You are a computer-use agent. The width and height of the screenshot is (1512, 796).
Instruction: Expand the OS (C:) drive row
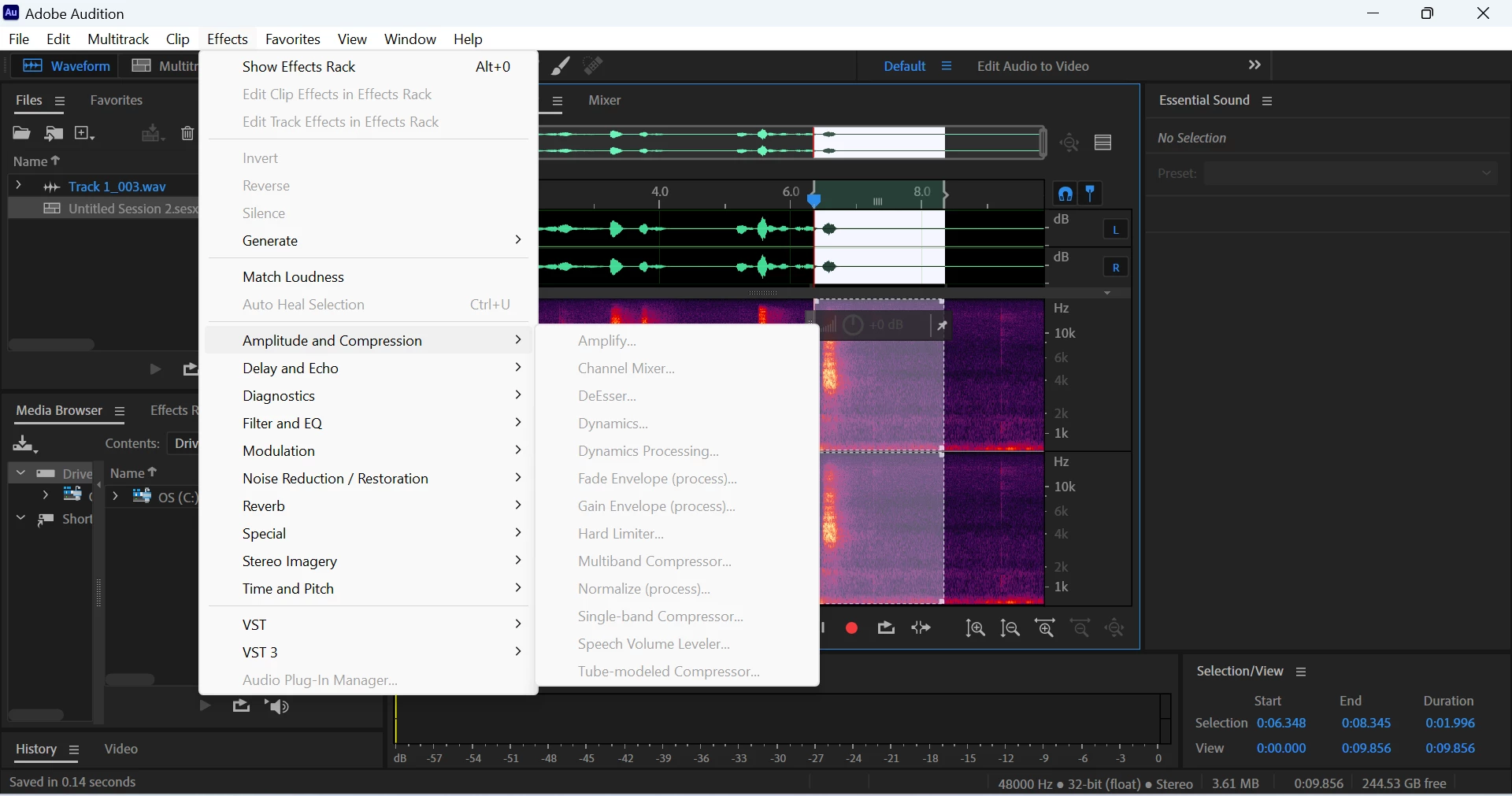pyautogui.click(x=115, y=498)
